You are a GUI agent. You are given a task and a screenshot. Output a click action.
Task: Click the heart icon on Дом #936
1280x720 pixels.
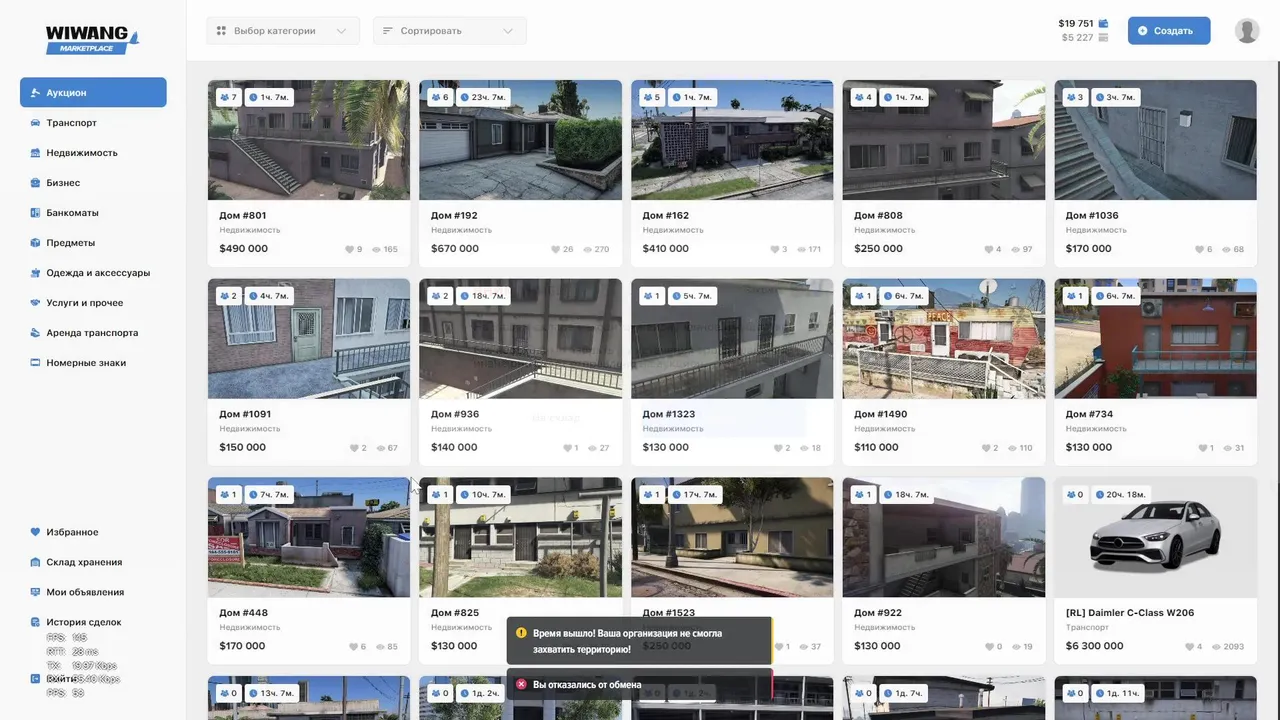point(567,448)
